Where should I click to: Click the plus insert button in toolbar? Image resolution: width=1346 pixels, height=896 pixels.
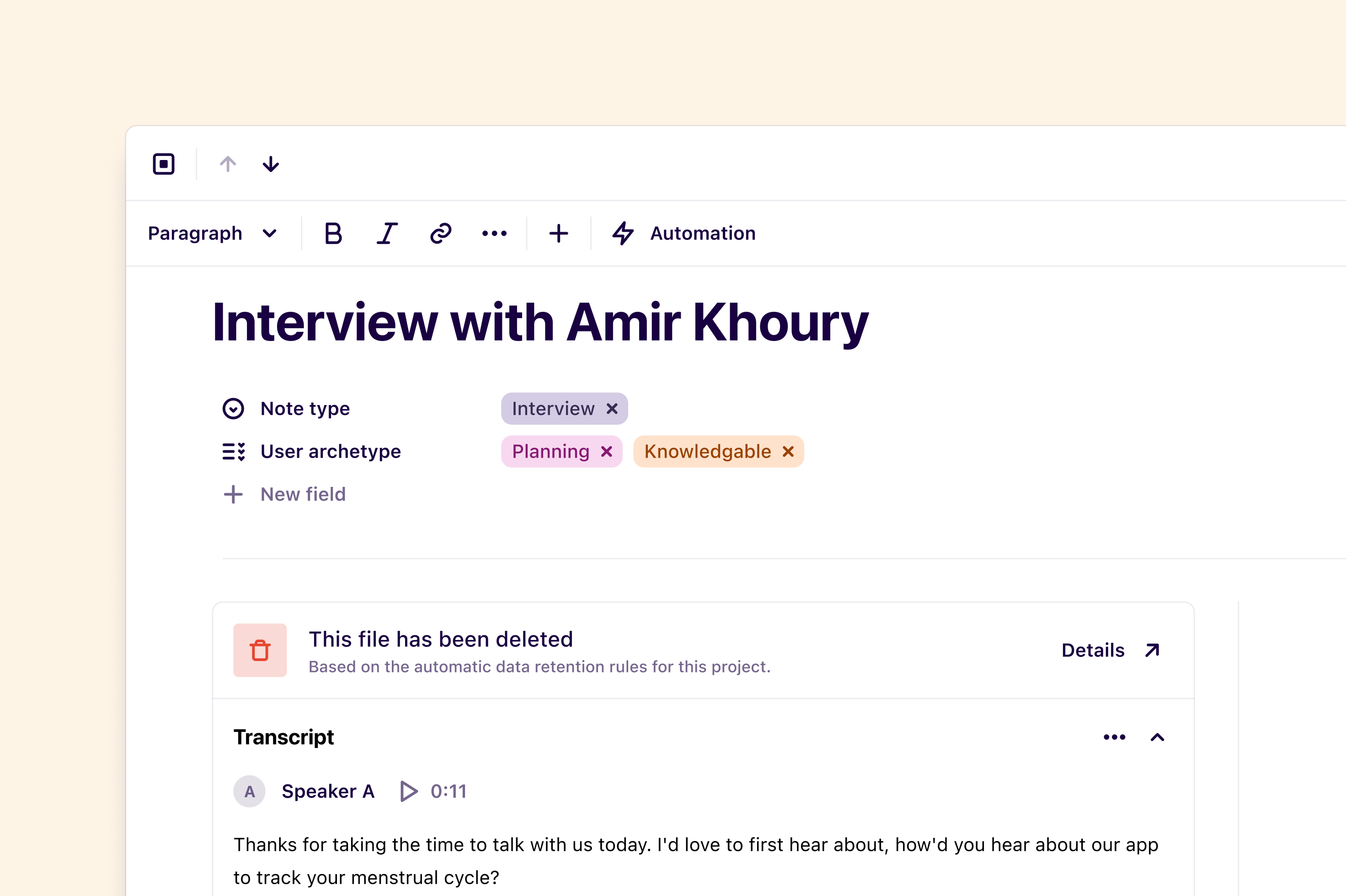tap(558, 233)
